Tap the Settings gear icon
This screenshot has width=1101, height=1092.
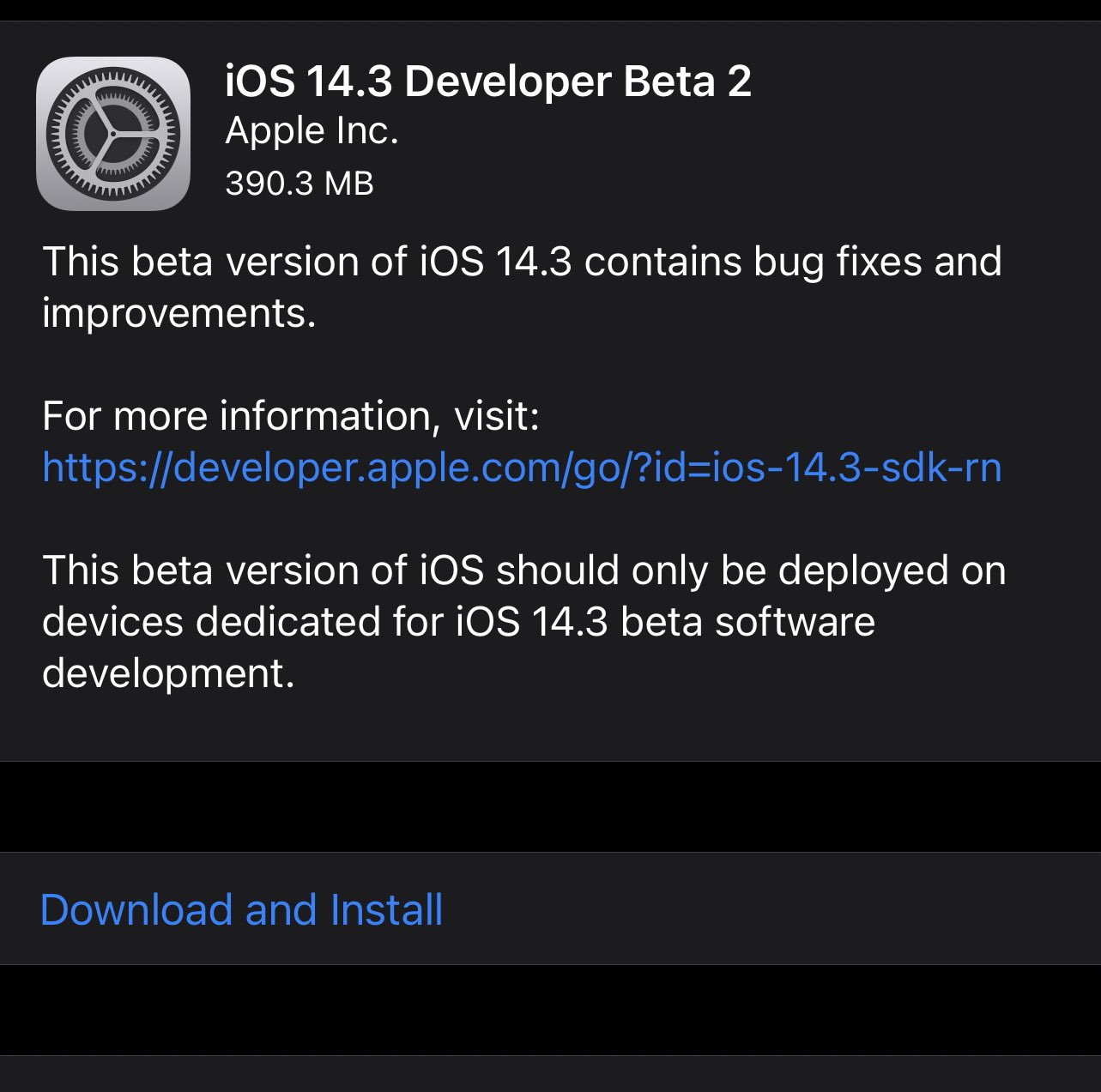pyautogui.click(x=113, y=133)
